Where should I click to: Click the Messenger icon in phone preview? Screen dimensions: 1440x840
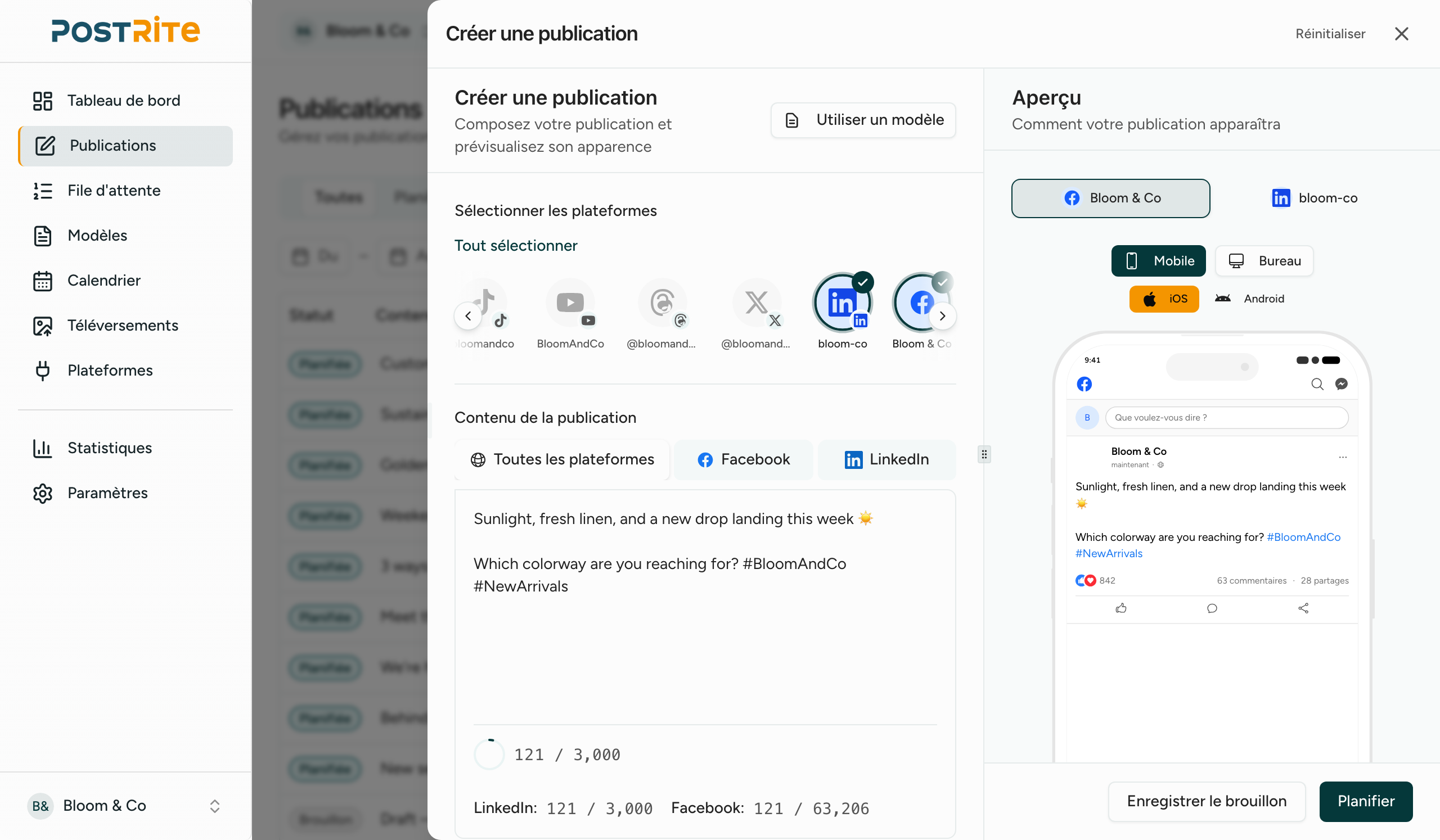tap(1341, 384)
